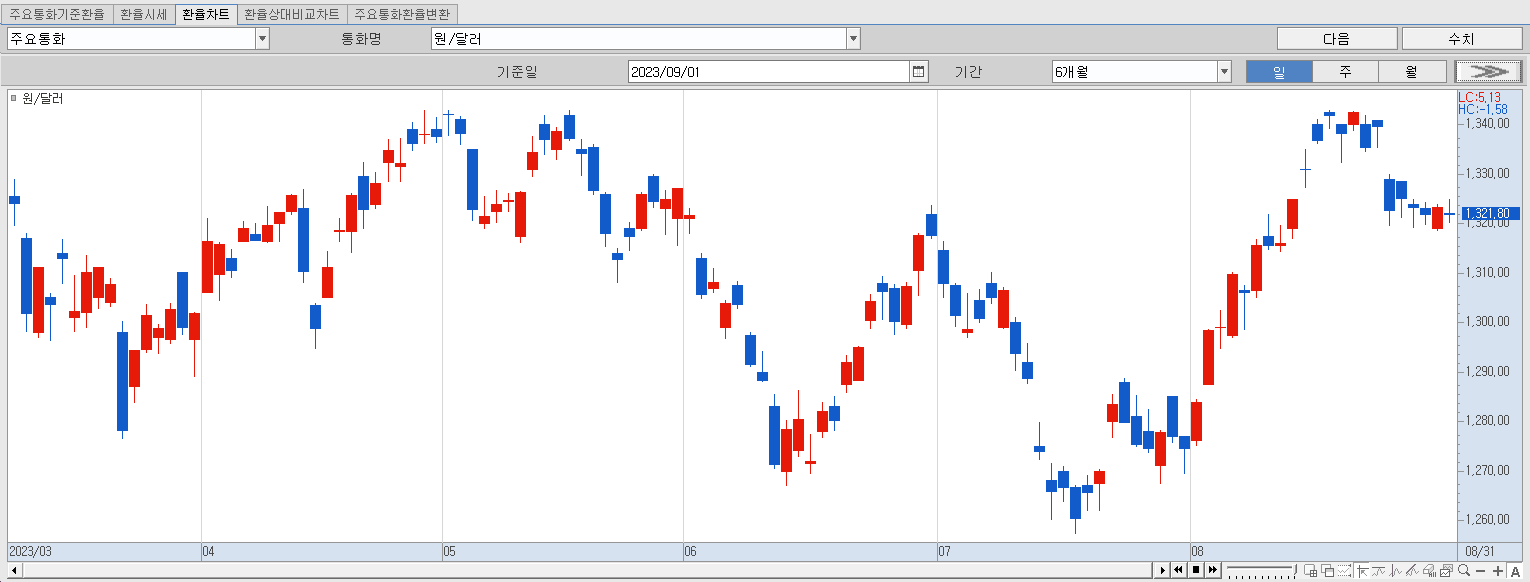1530x582 pixels.
Task: Click the double-arrow expand button
Action: [1488, 72]
